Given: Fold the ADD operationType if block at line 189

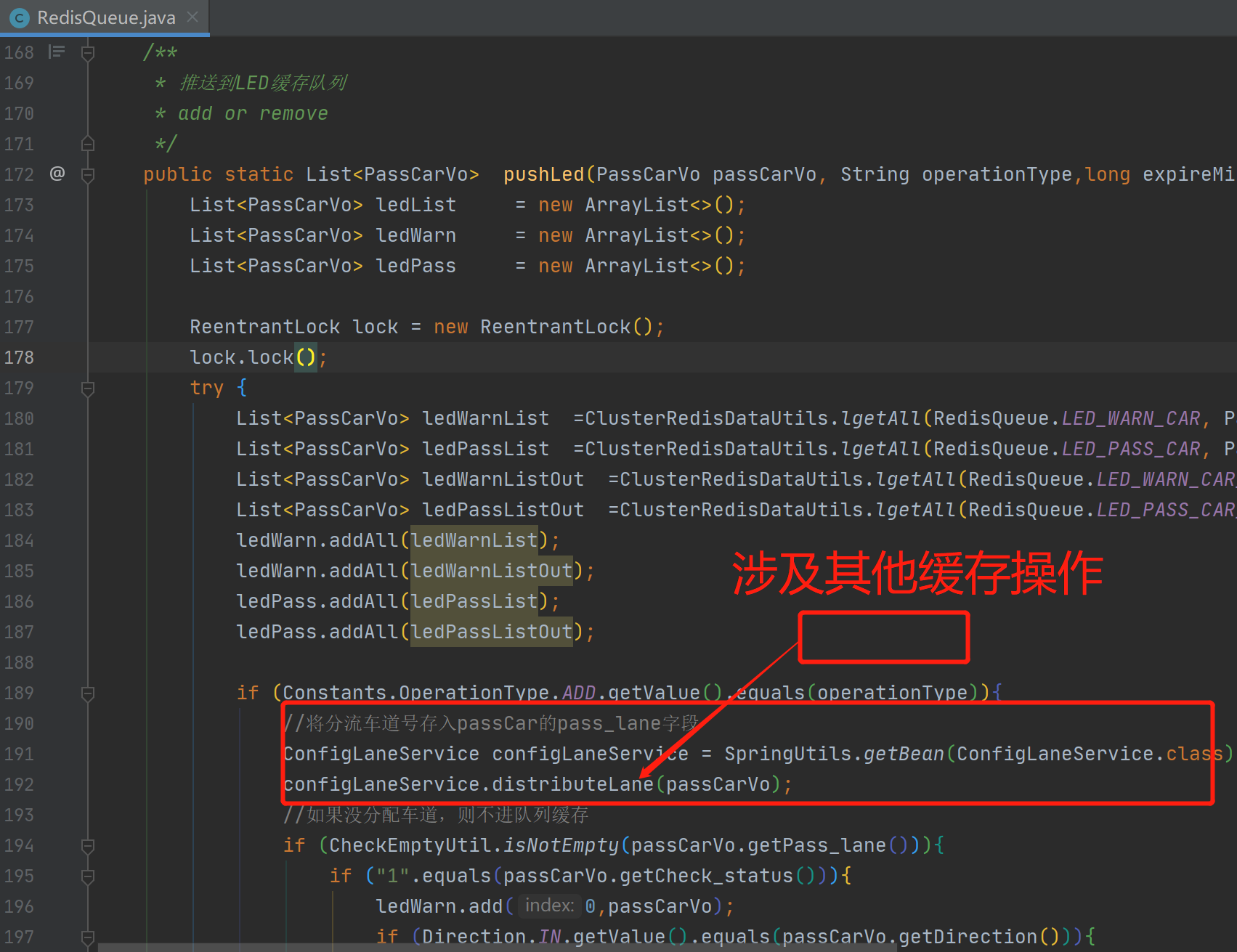Looking at the screenshot, I should [x=88, y=693].
